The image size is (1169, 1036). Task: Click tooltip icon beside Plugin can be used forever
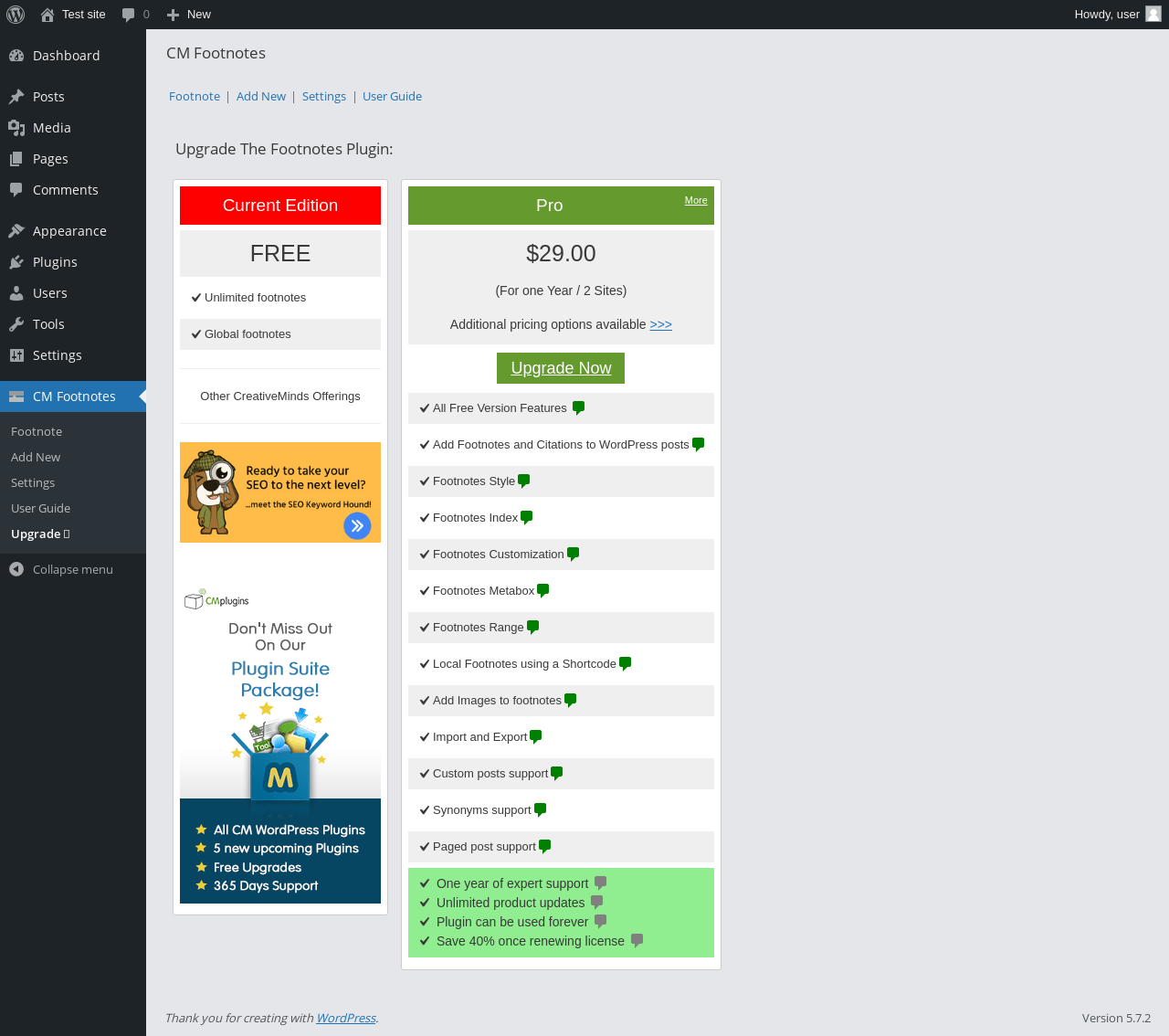(x=601, y=922)
